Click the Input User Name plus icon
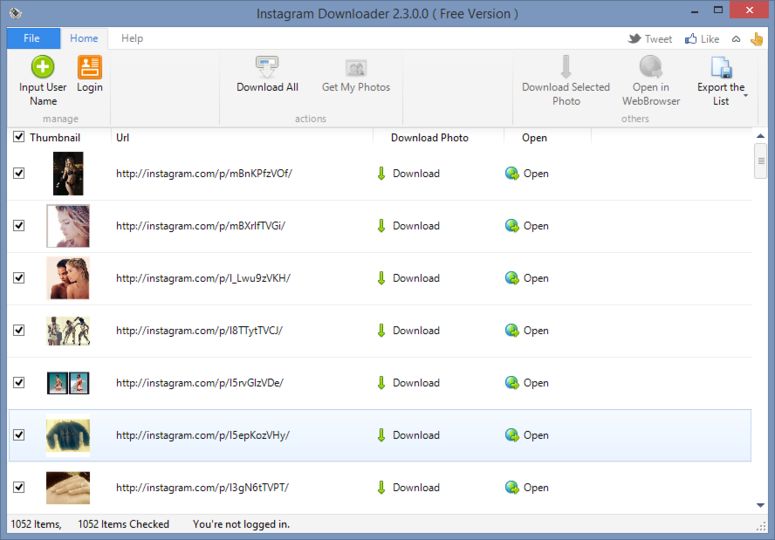Image resolution: width=775 pixels, height=540 pixels. pyautogui.click(x=43, y=67)
